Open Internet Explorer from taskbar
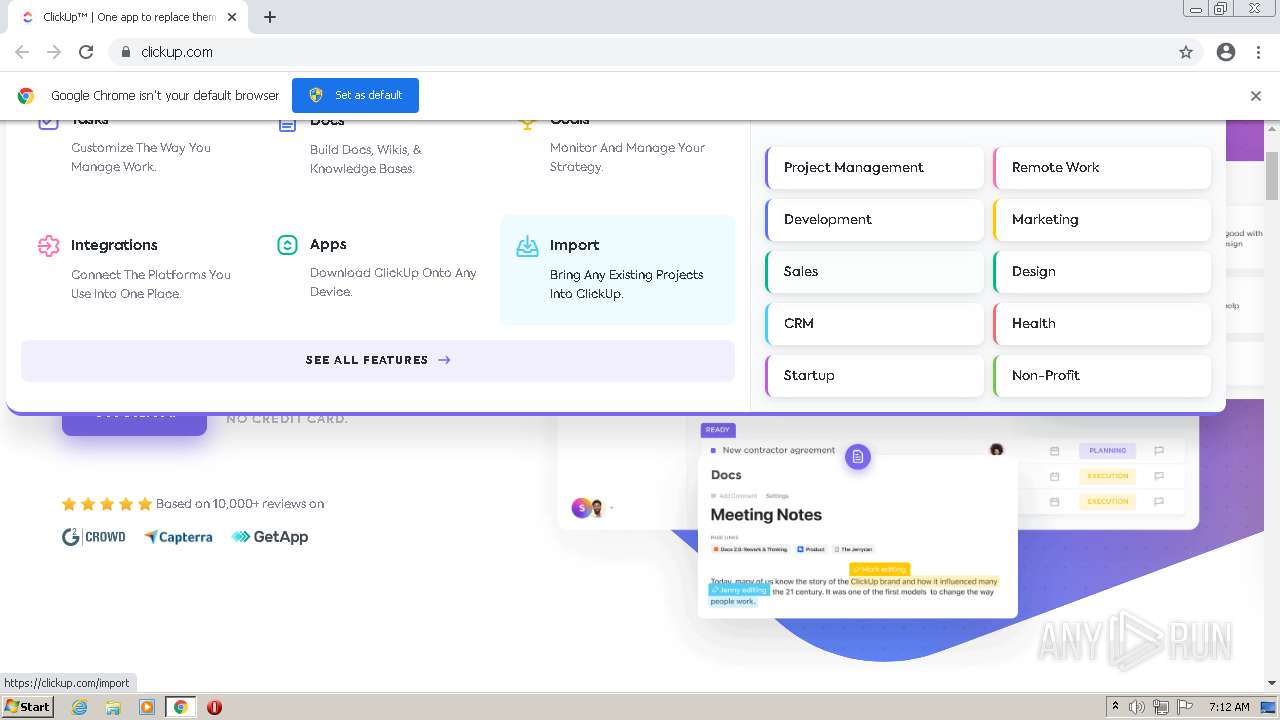 (x=79, y=707)
